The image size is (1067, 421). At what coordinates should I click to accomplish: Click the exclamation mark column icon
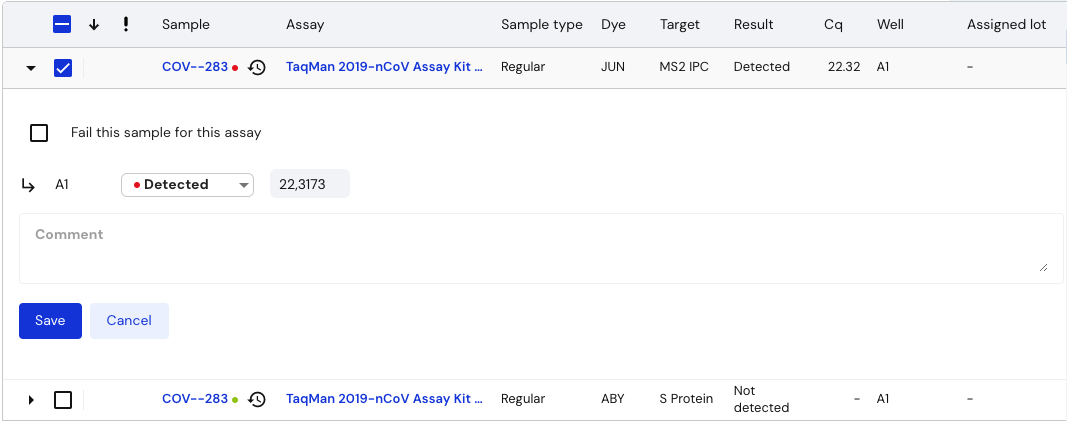(126, 24)
